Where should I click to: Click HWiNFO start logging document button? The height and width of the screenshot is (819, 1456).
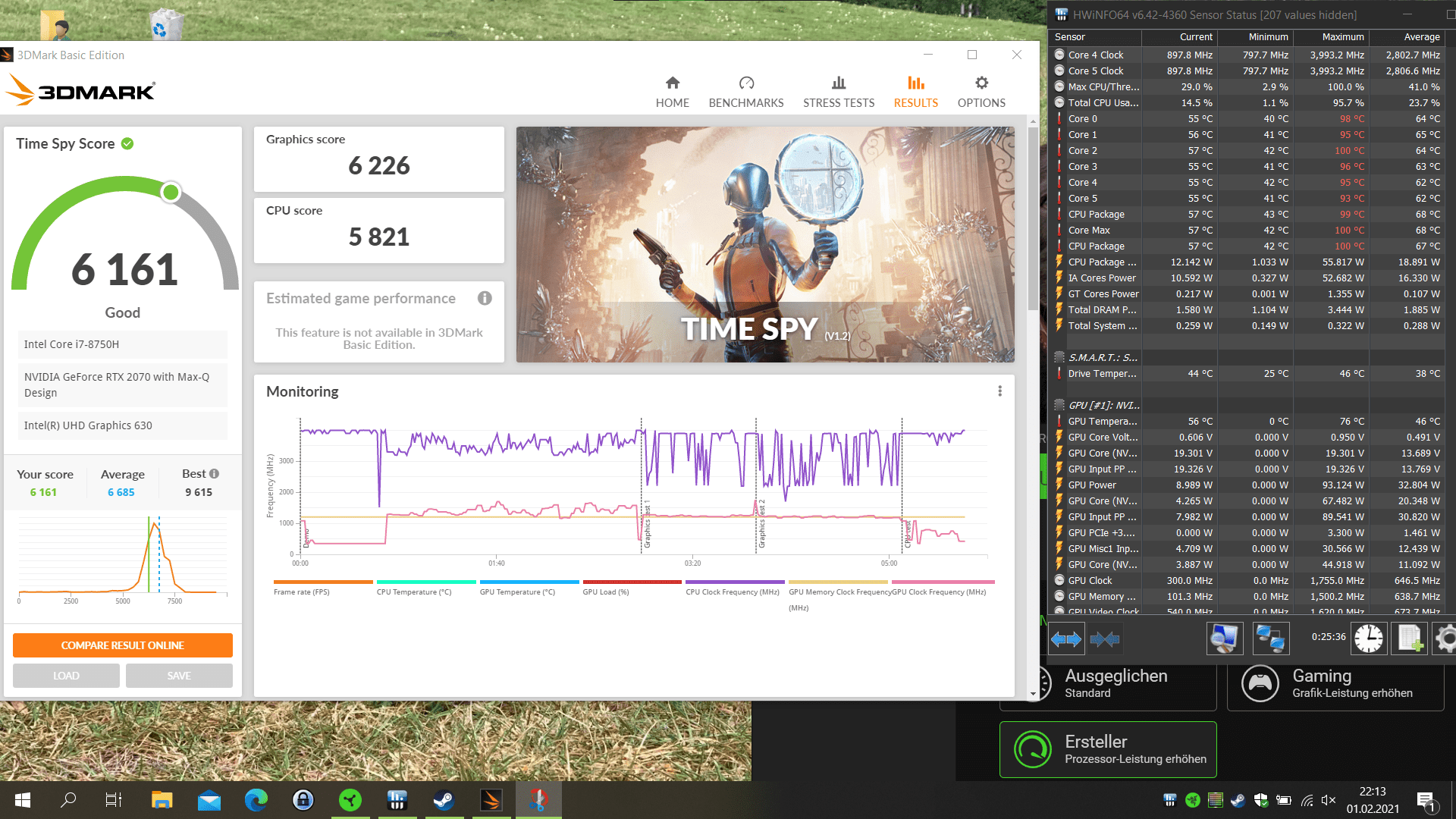coord(1410,639)
